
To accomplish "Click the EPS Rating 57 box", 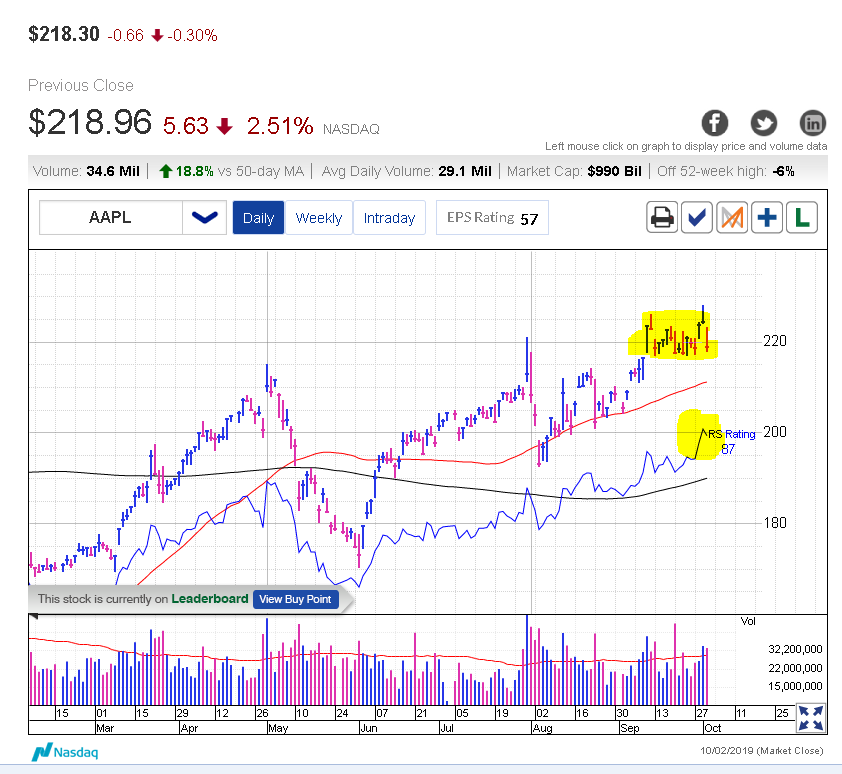I will [x=492, y=218].
